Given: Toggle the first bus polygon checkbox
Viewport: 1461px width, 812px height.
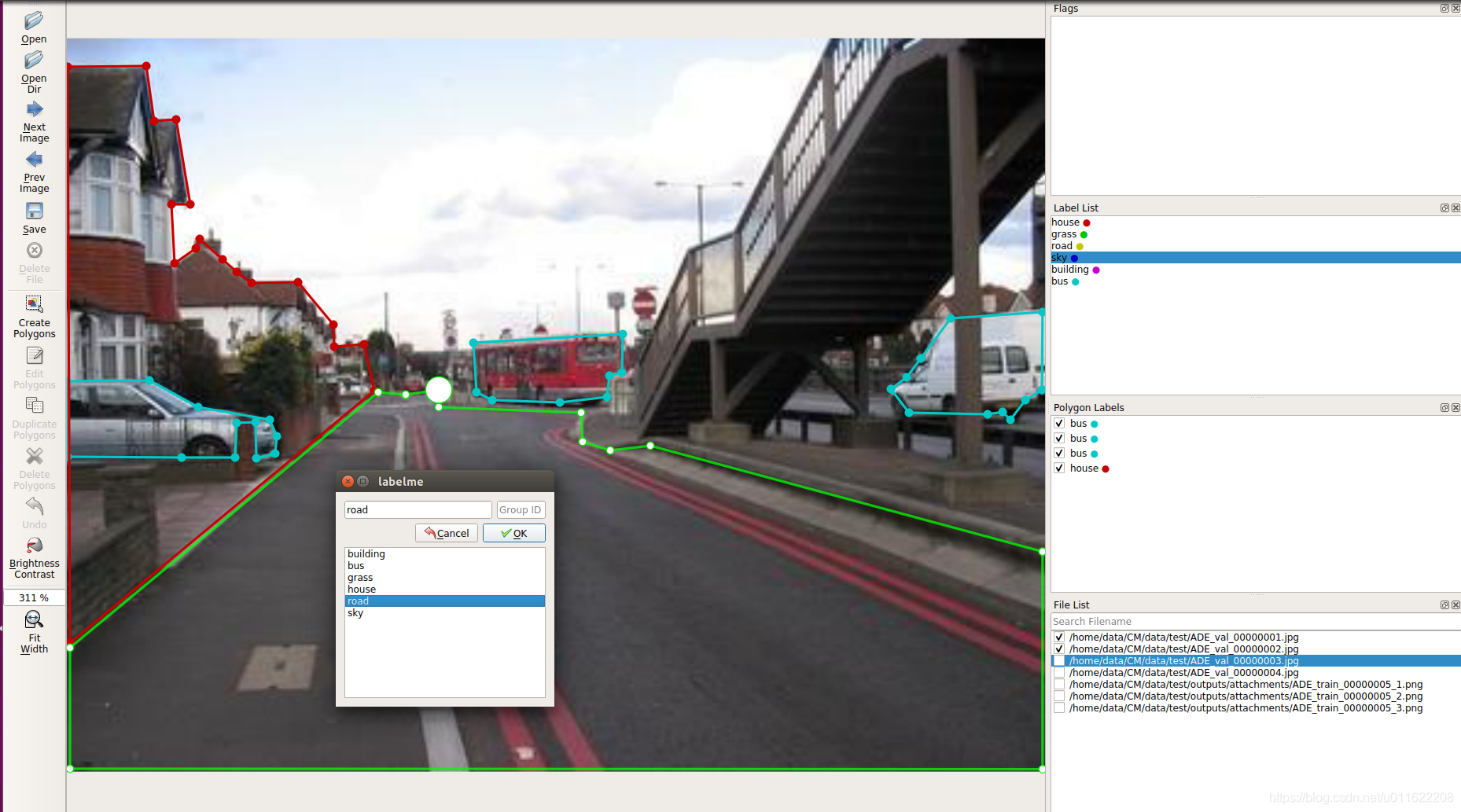Looking at the screenshot, I should pos(1059,424).
